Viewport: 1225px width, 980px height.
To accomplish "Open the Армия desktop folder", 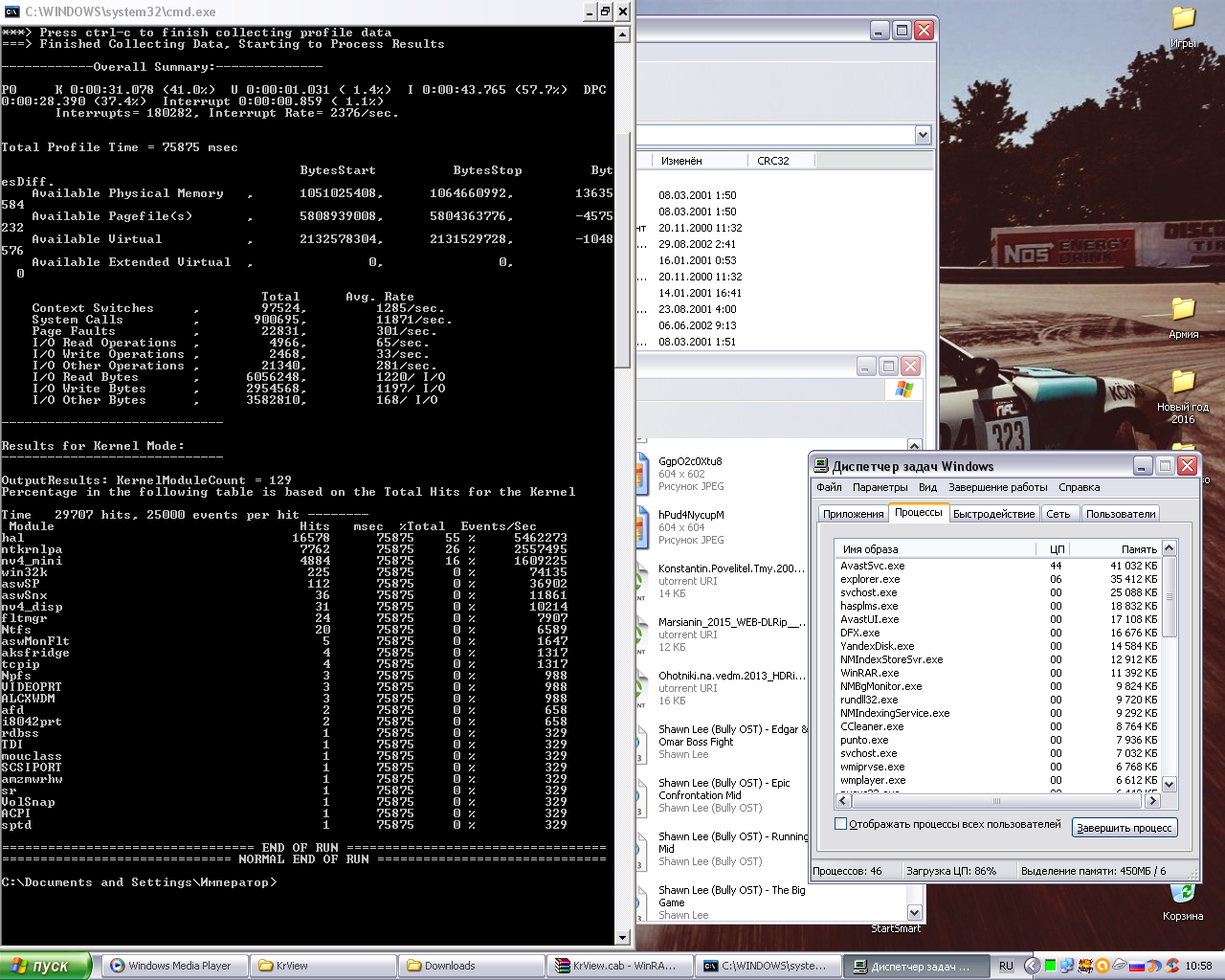I will tap(1183, 309).
